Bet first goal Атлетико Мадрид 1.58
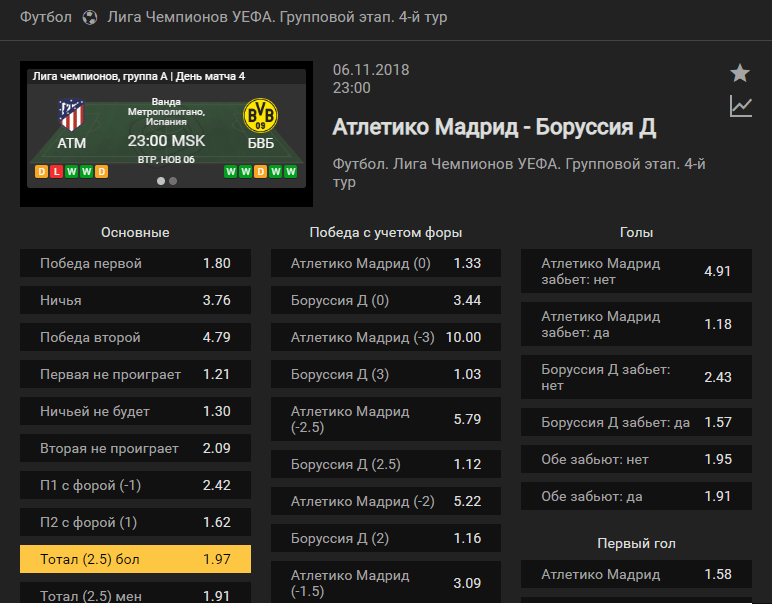 coord(637,574)
